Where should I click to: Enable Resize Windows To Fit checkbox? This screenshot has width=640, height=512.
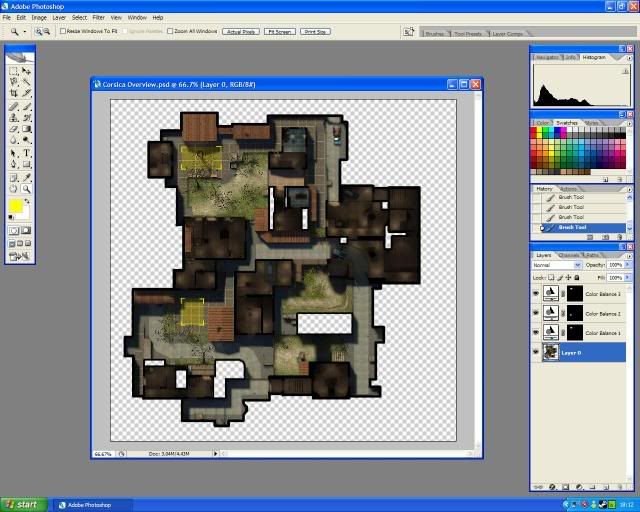[63, 32]
